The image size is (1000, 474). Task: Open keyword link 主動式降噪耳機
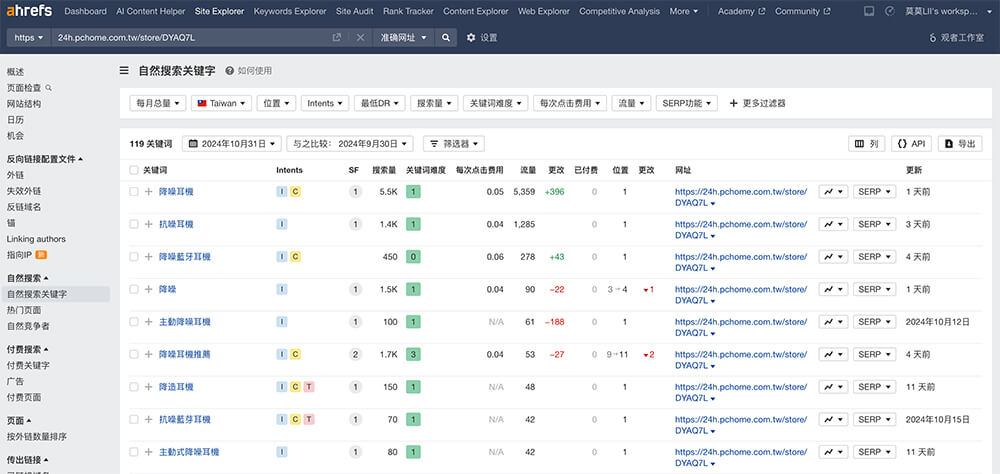click(x=189, y=452)
